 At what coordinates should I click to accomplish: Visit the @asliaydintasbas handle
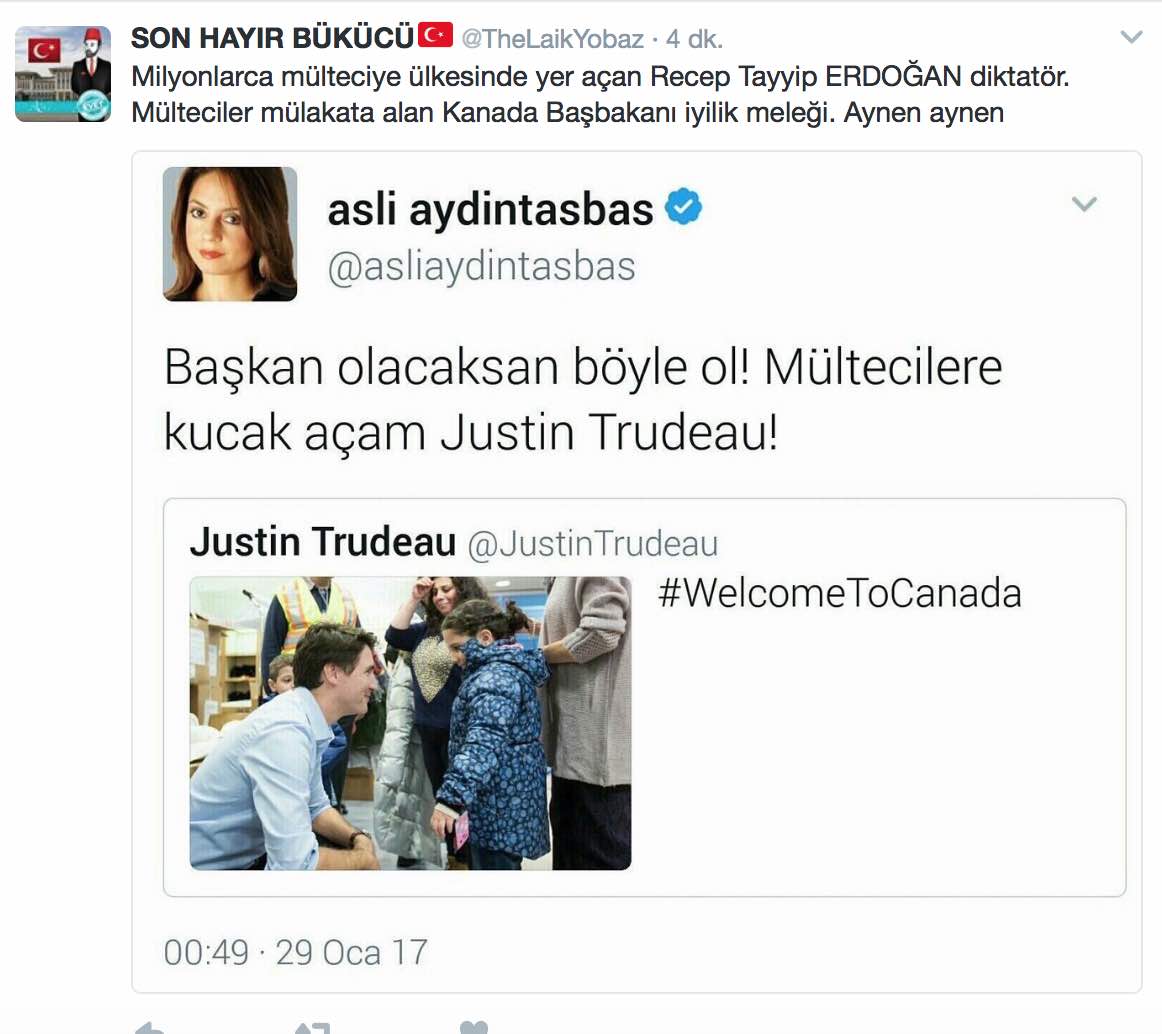[482, 266]
